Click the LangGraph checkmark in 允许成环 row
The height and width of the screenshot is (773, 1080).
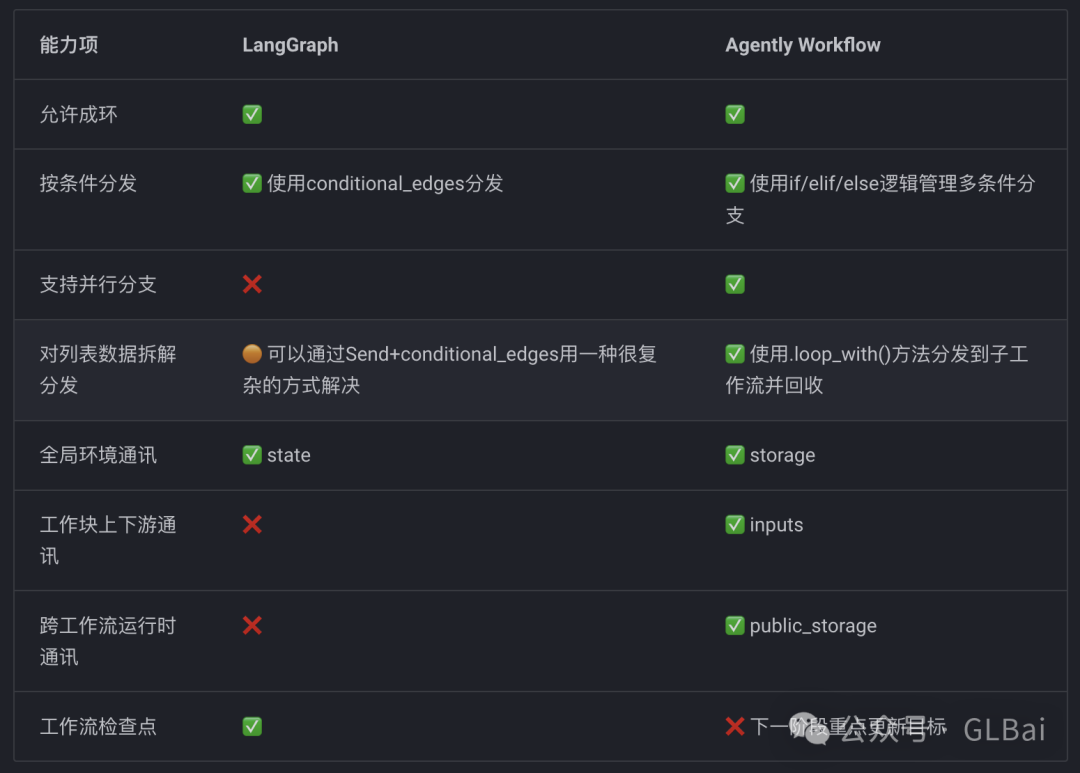(252, 115)
